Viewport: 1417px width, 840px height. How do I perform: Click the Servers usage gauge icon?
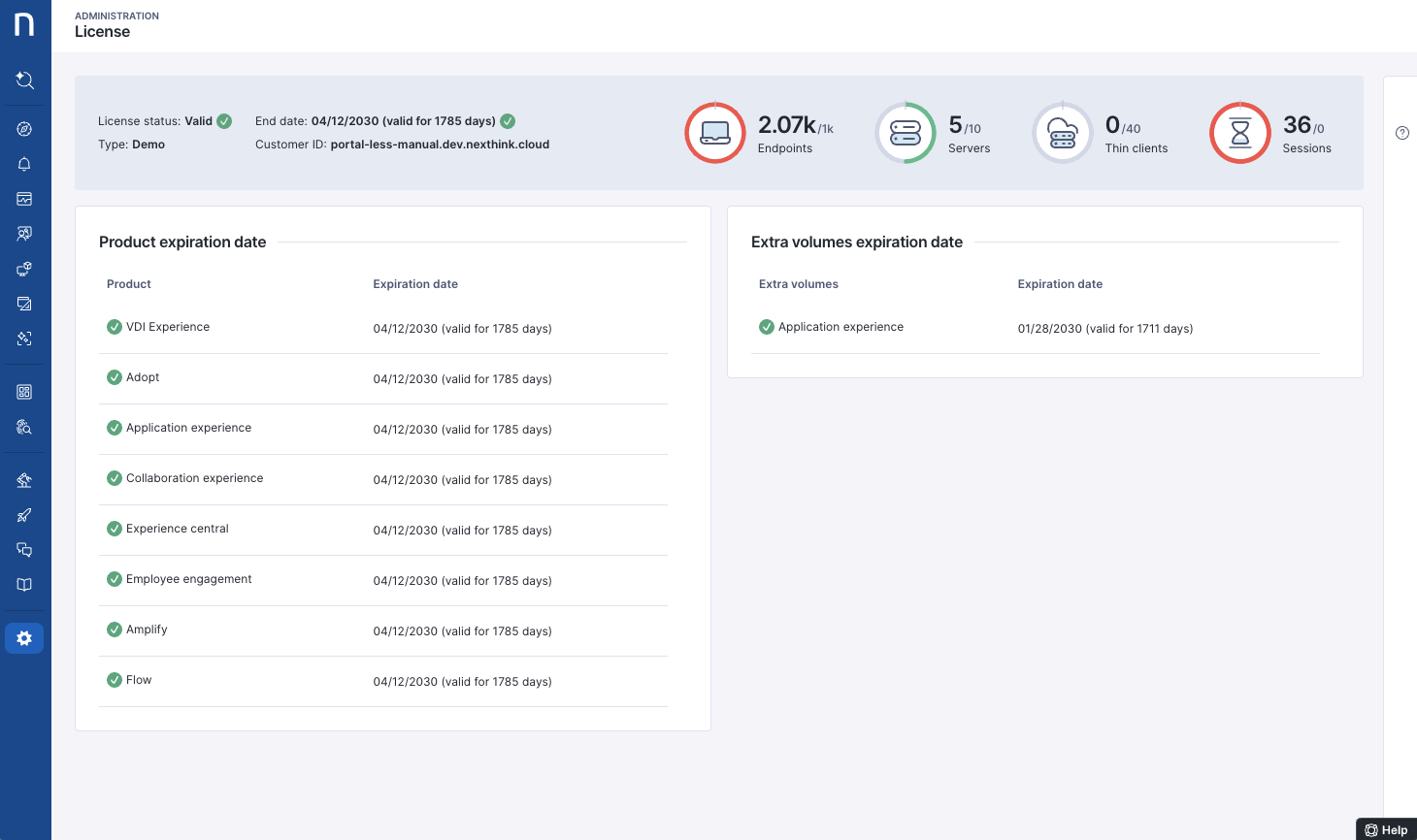coord(906,133)
